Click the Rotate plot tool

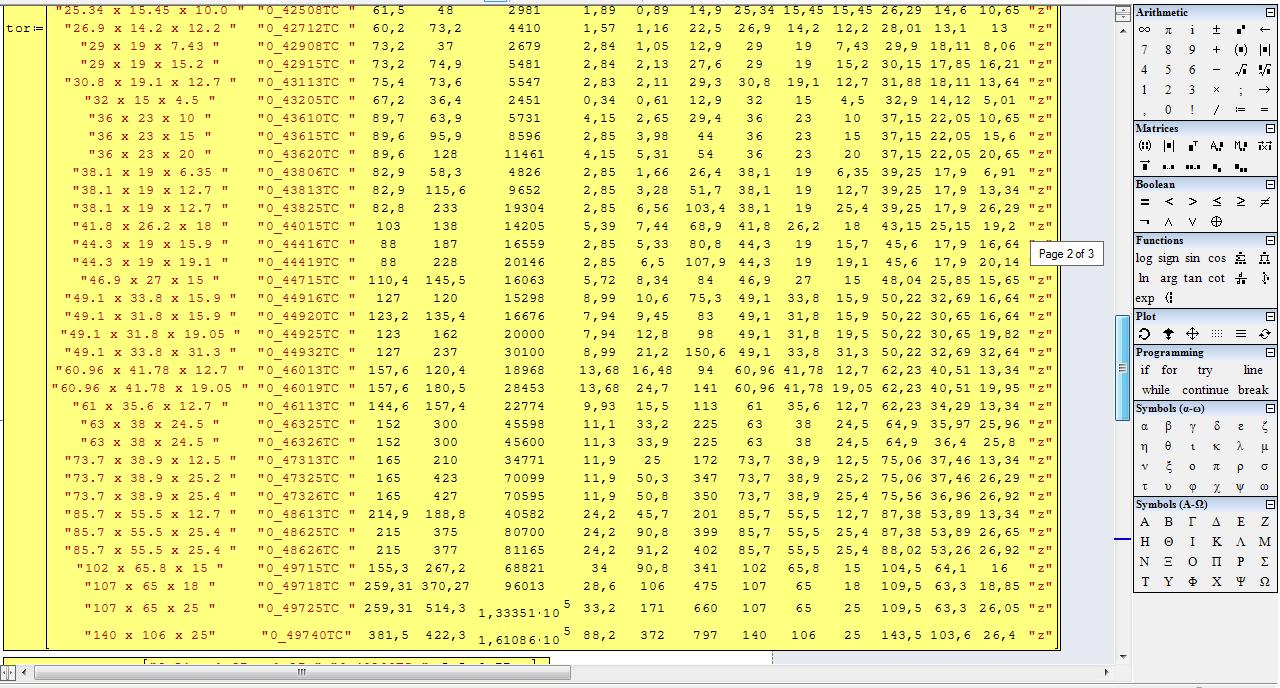[1144, 334]
